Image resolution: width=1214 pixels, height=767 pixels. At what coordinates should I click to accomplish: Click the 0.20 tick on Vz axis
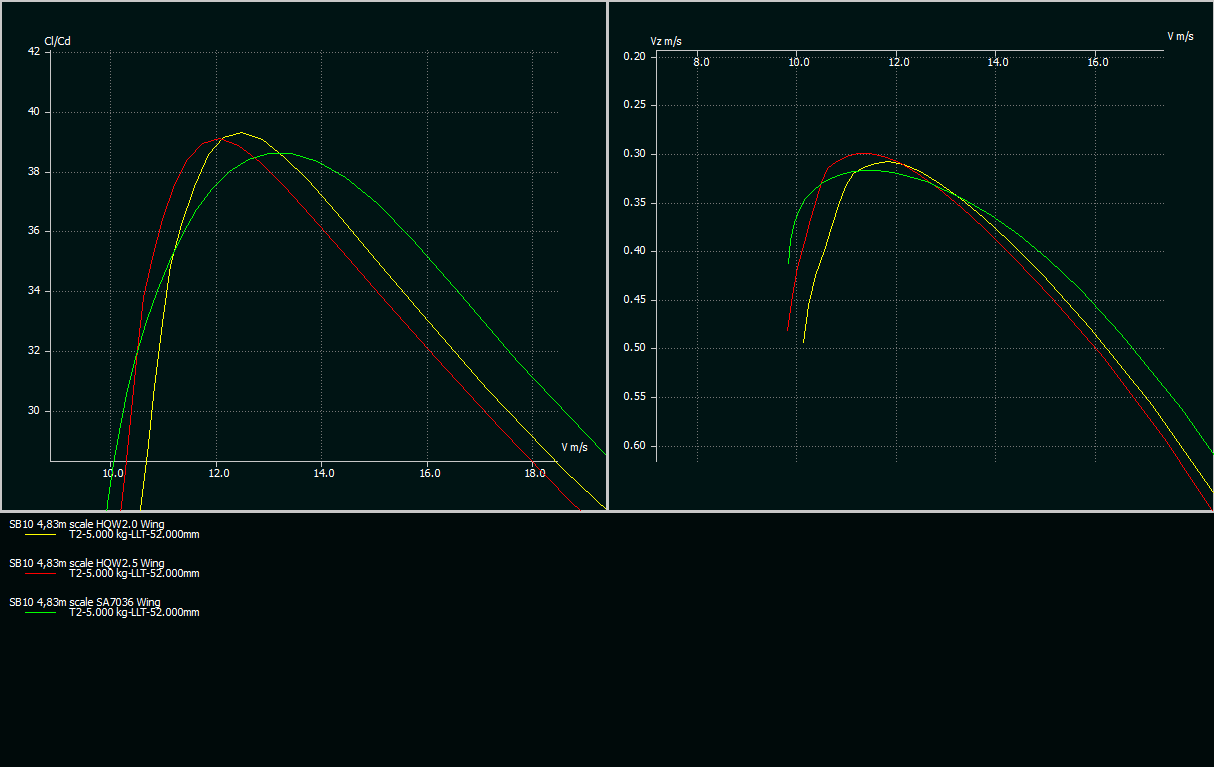point(634,57)
